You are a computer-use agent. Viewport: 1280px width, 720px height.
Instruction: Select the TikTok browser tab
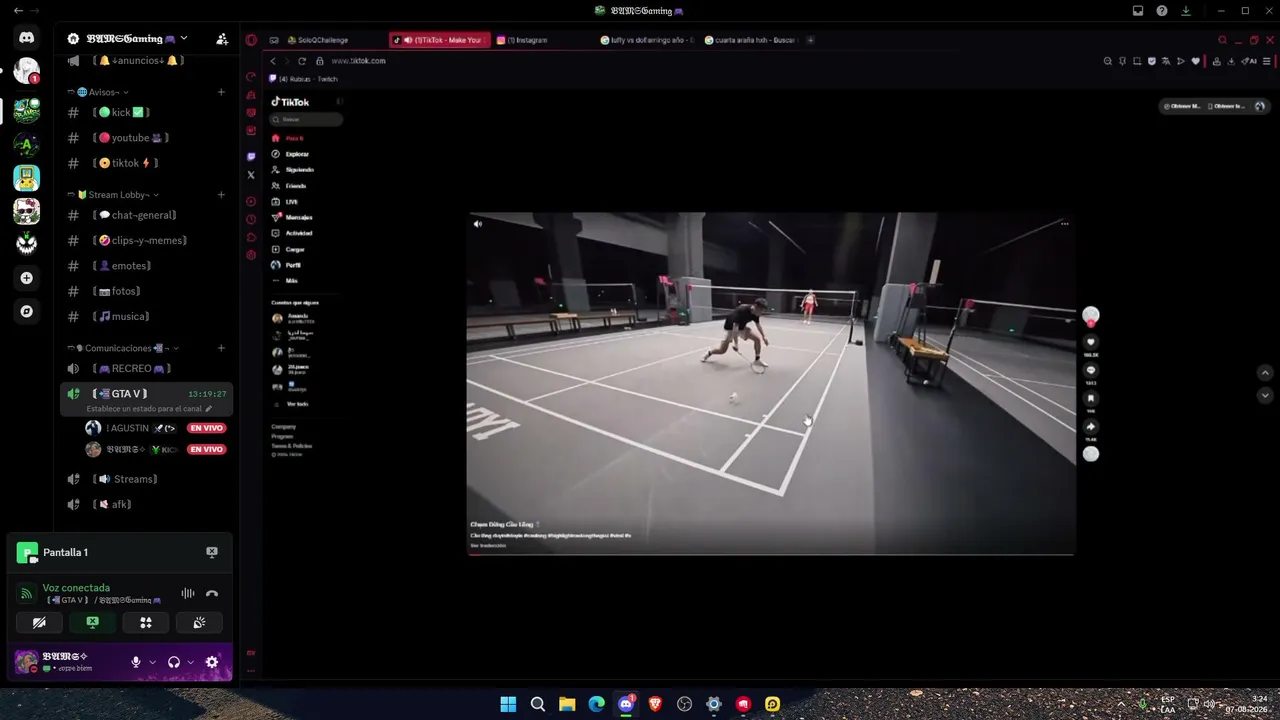pos(440,40)
